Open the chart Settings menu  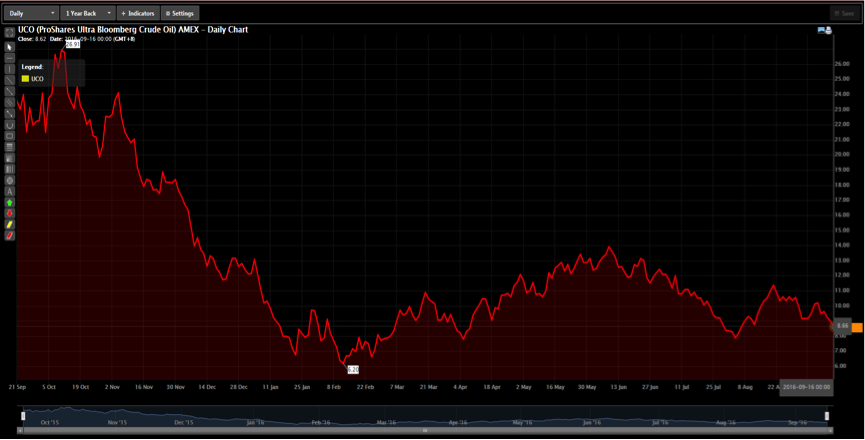(180, 13)
